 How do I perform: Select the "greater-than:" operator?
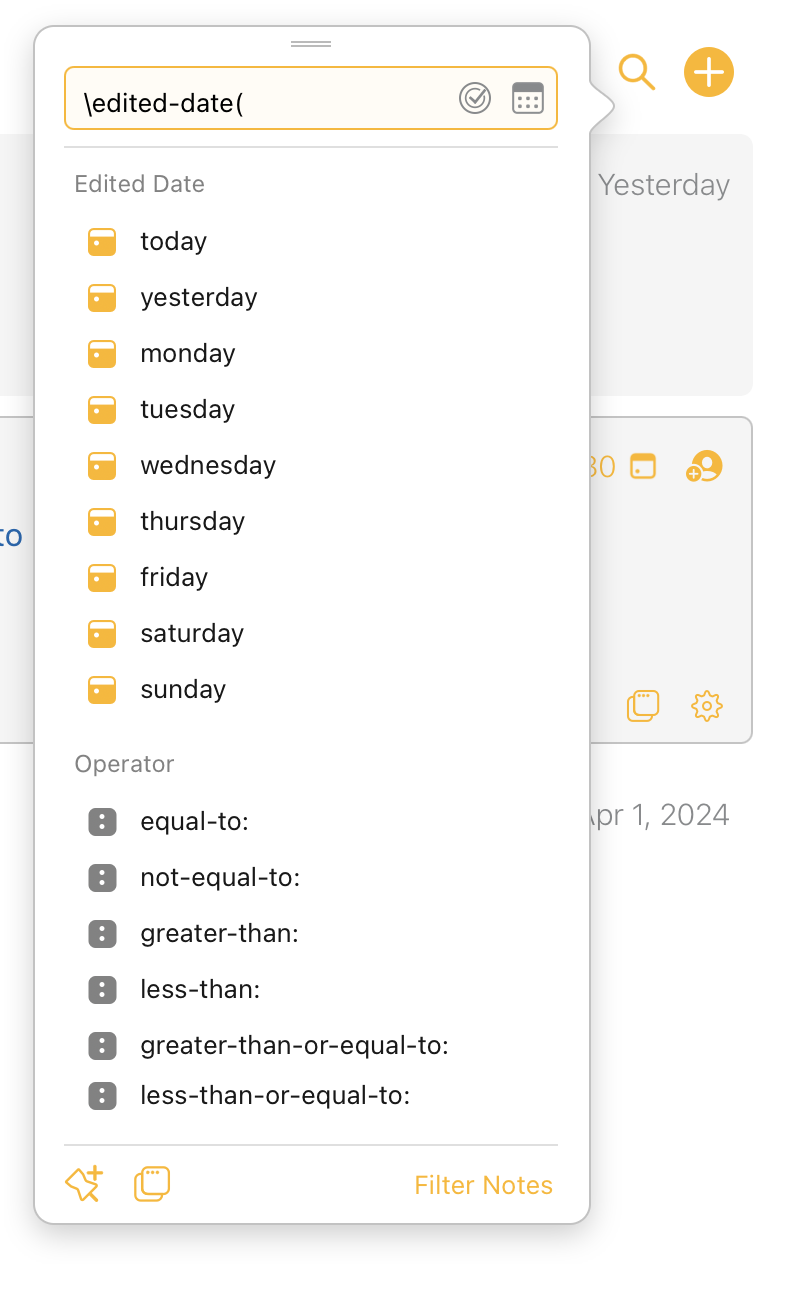tap(220, 934)
